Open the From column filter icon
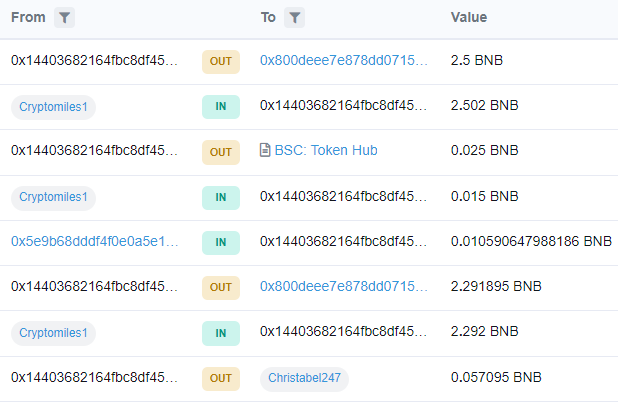The image size is (618, 404). click(64, 18)
